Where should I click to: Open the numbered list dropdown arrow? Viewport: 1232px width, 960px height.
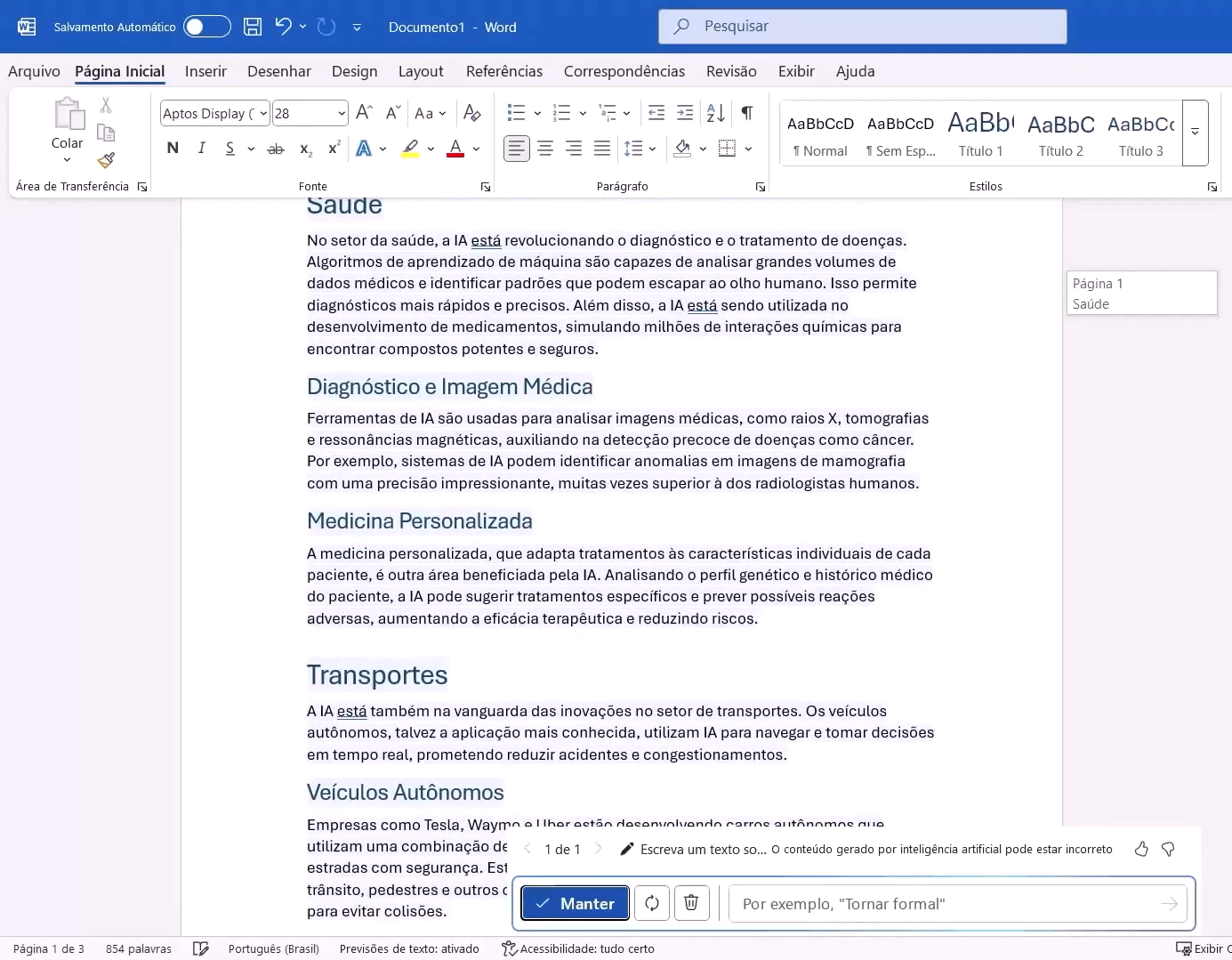coord(583,113)
